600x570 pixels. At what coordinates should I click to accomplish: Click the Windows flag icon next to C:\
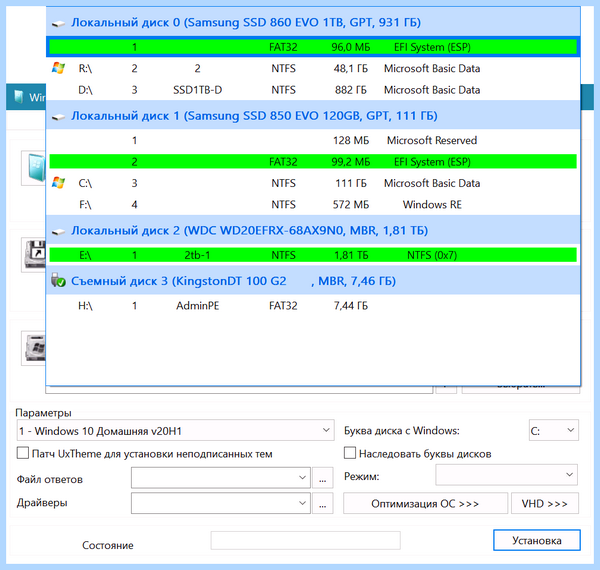(x=58, y=183)
